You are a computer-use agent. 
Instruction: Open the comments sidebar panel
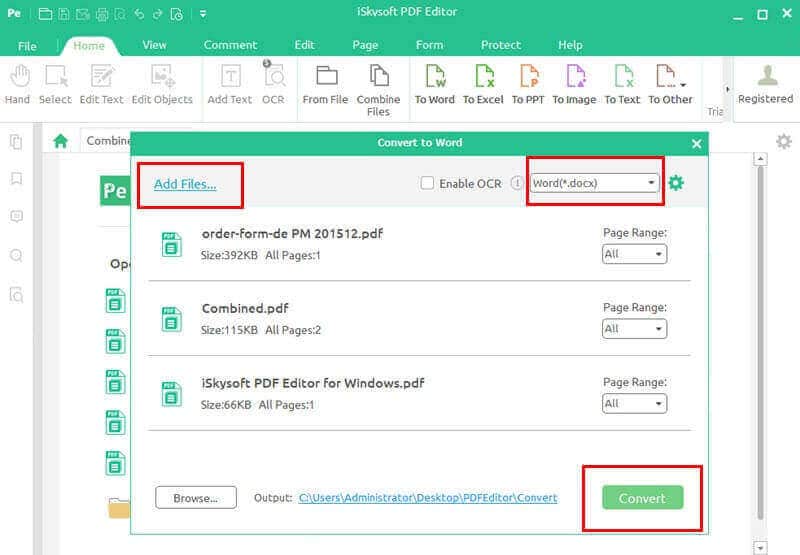tap(16, 216)
